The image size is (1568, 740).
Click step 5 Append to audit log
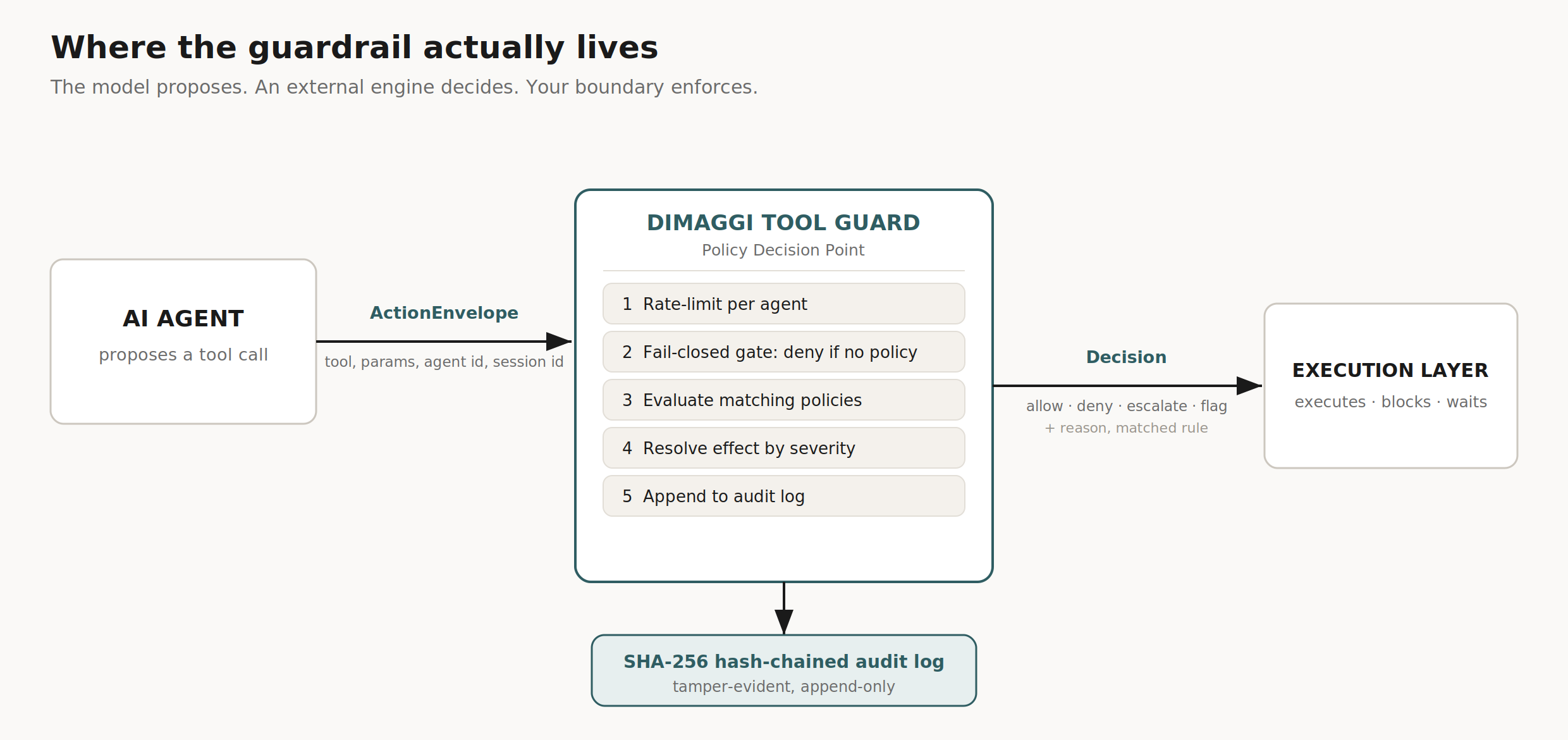[784, 496]
